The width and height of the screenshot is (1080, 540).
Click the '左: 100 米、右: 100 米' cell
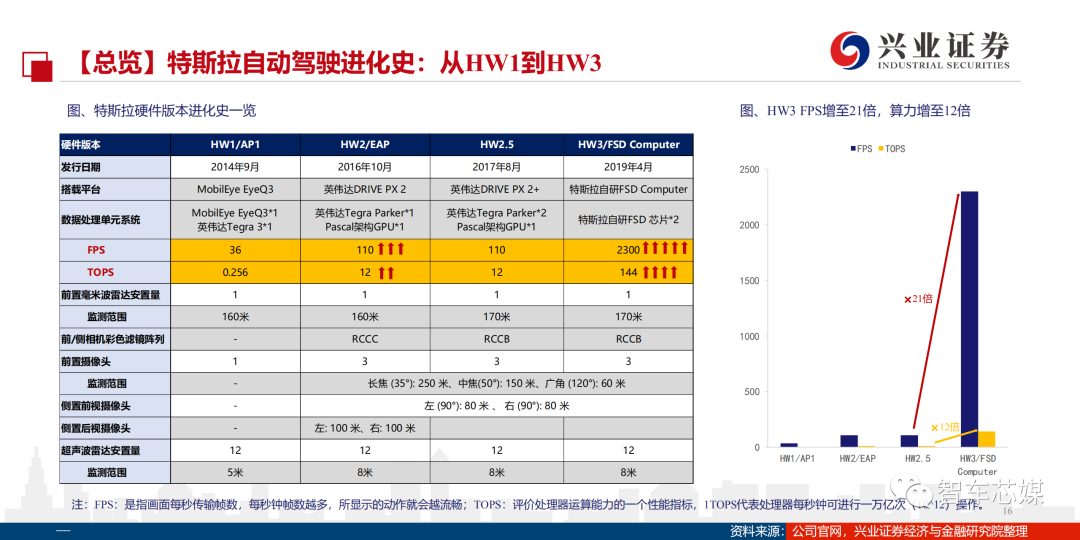pos(365,428)
